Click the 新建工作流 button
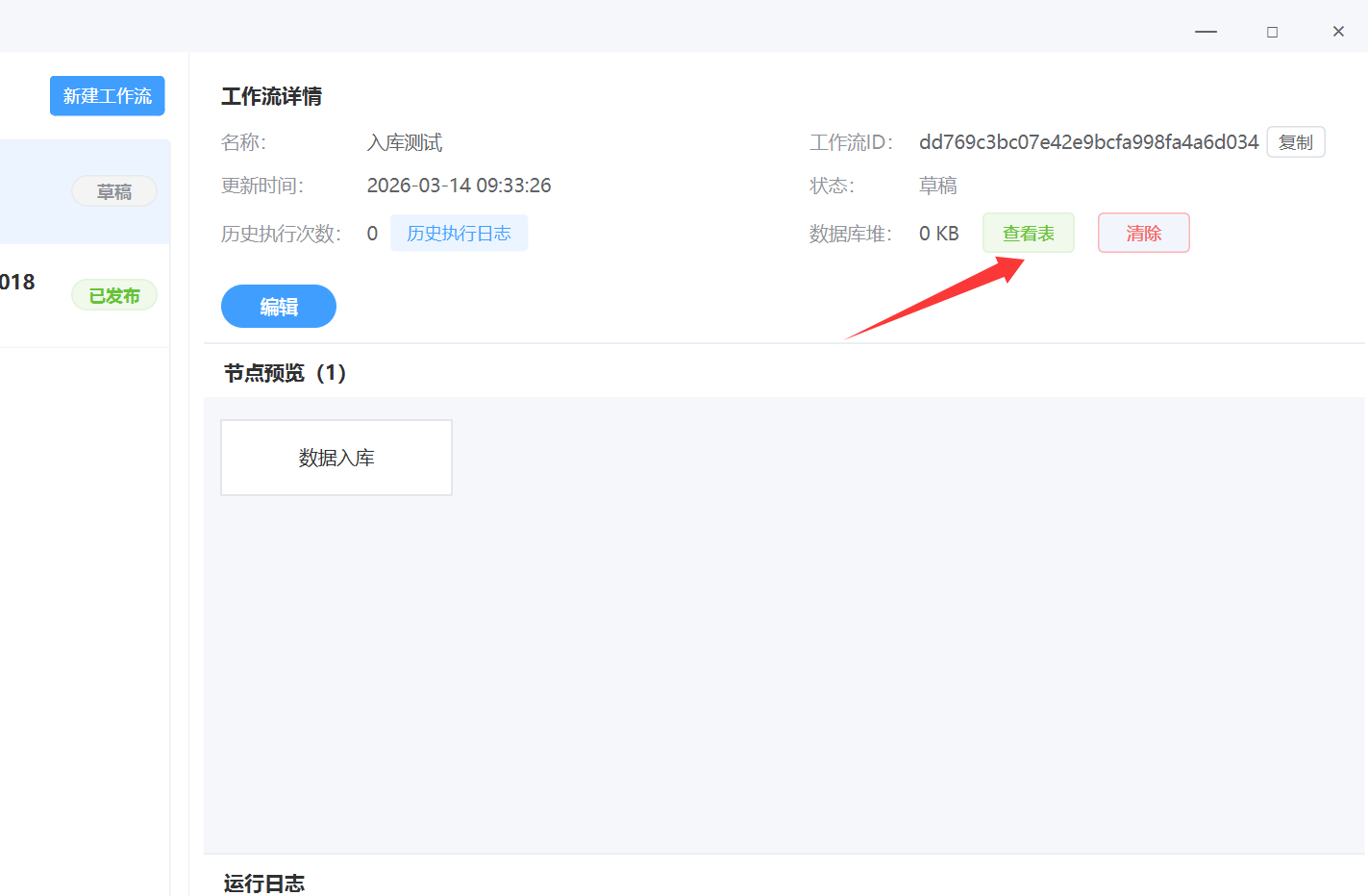The image size is (1368, 896). 107,96
